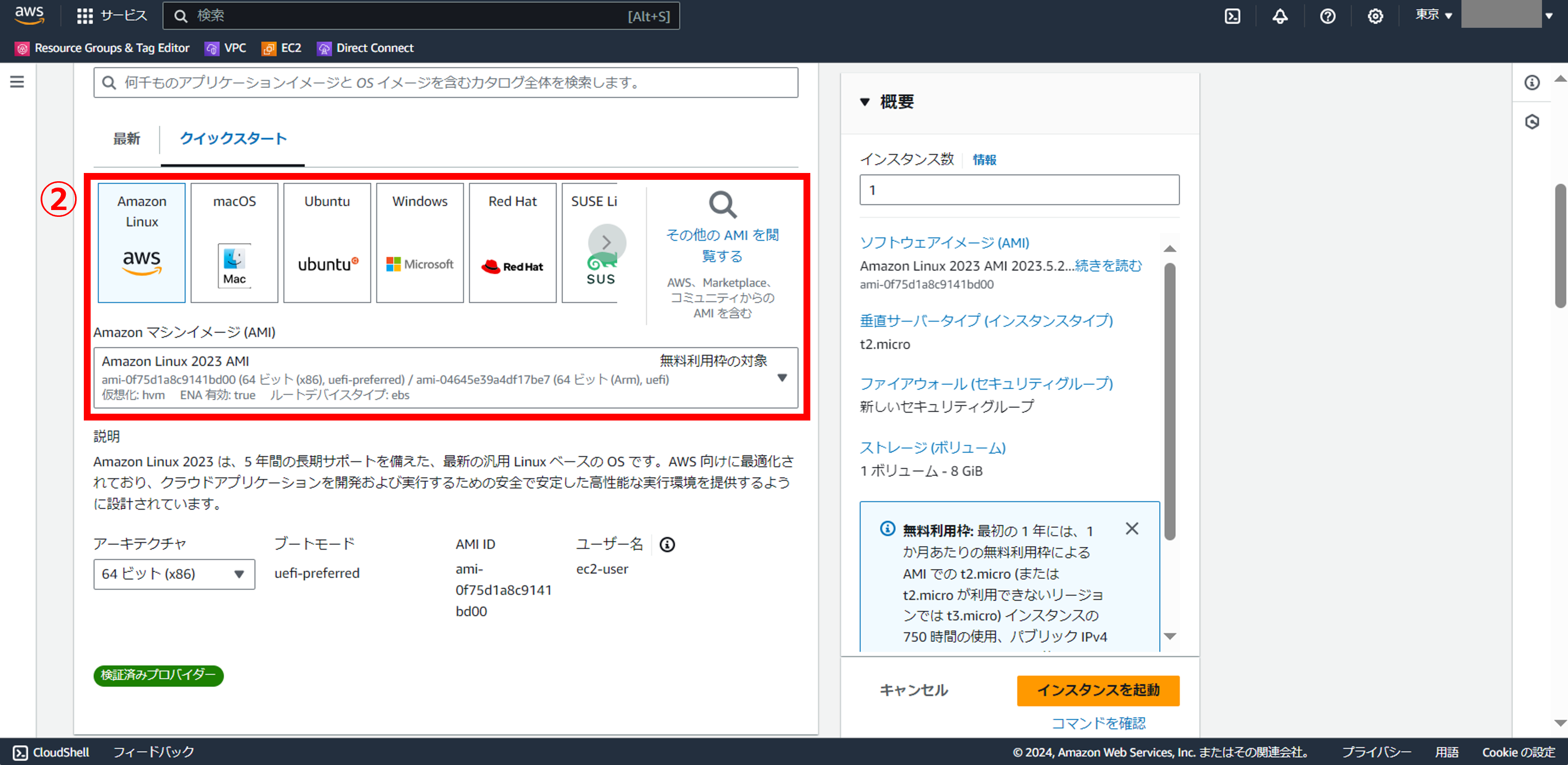Open the architecture 64-bit (x86) dropdown
The height and width of the screenshot is (765, 1568).
tap(174, 574)
